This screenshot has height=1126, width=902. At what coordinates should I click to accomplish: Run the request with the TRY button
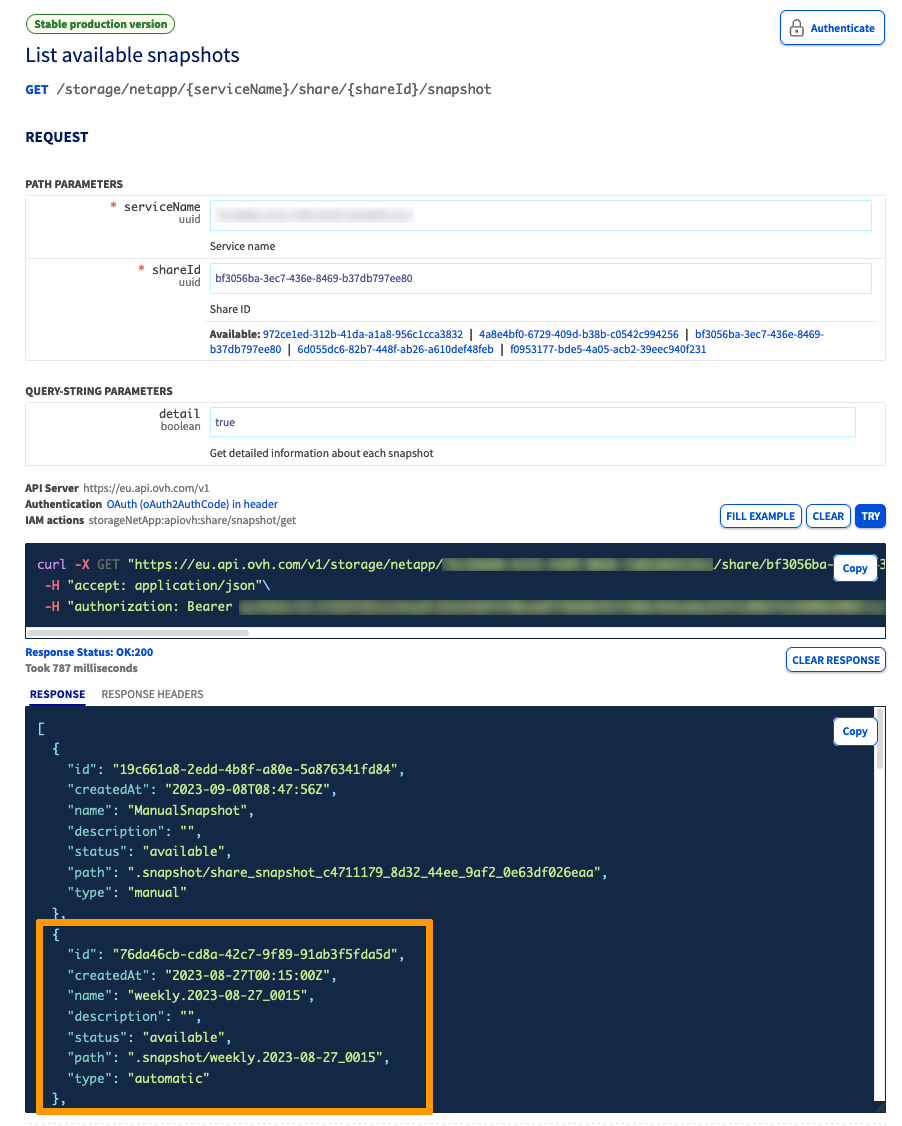(871, 516)
